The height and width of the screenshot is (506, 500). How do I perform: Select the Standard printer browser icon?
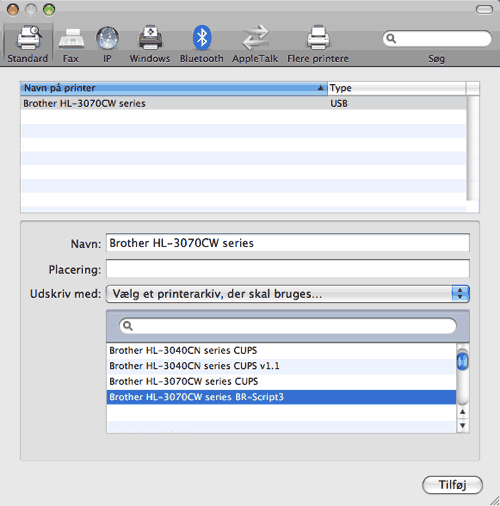click(28, 43)
